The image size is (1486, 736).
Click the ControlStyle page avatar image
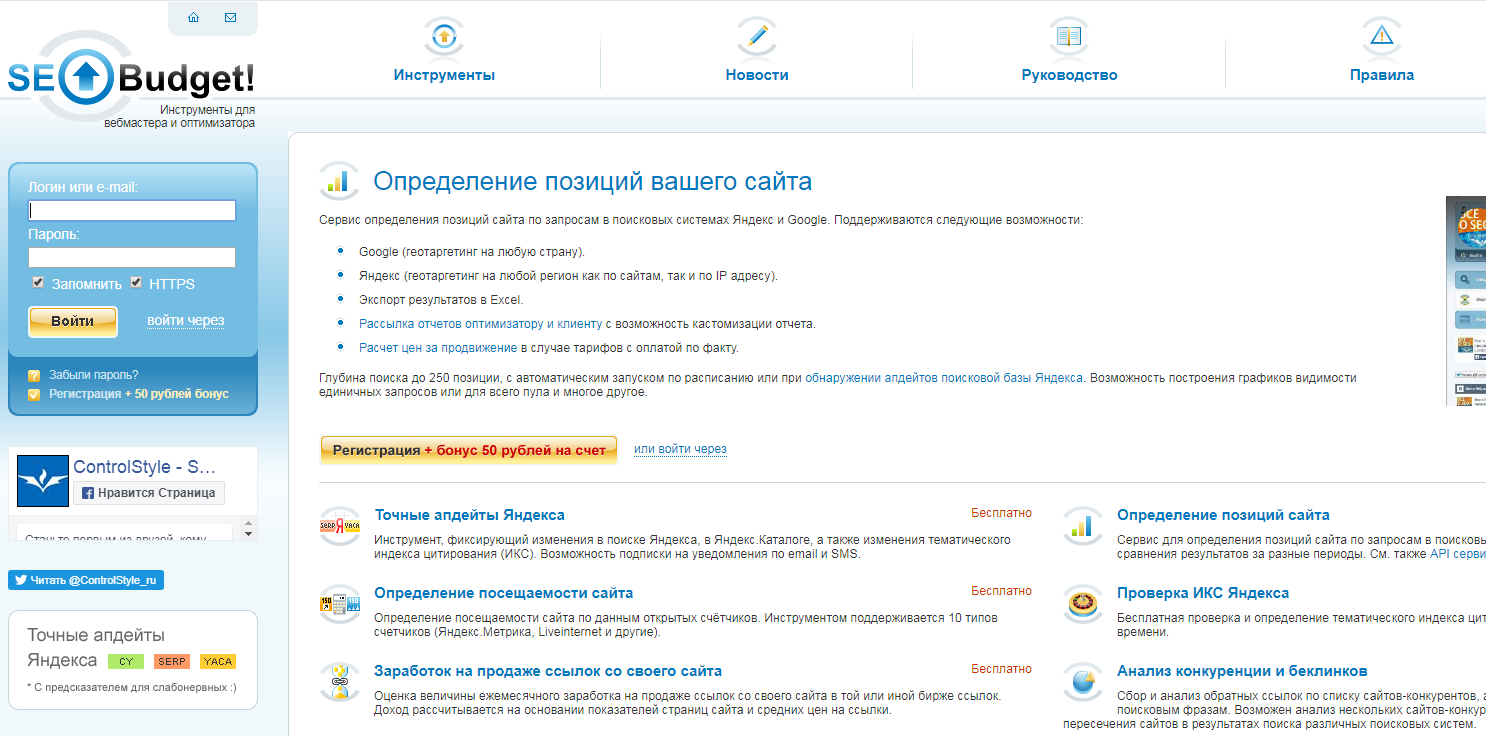[43, 481]
